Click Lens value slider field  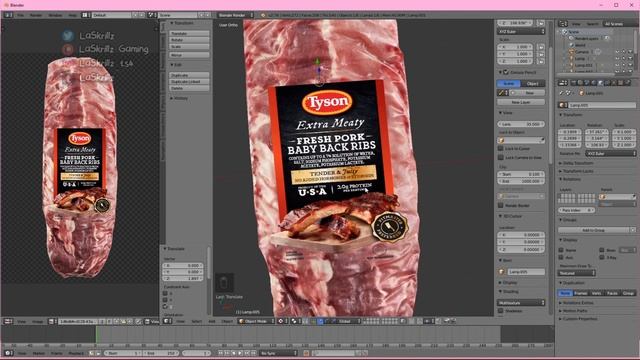[521, 124]
